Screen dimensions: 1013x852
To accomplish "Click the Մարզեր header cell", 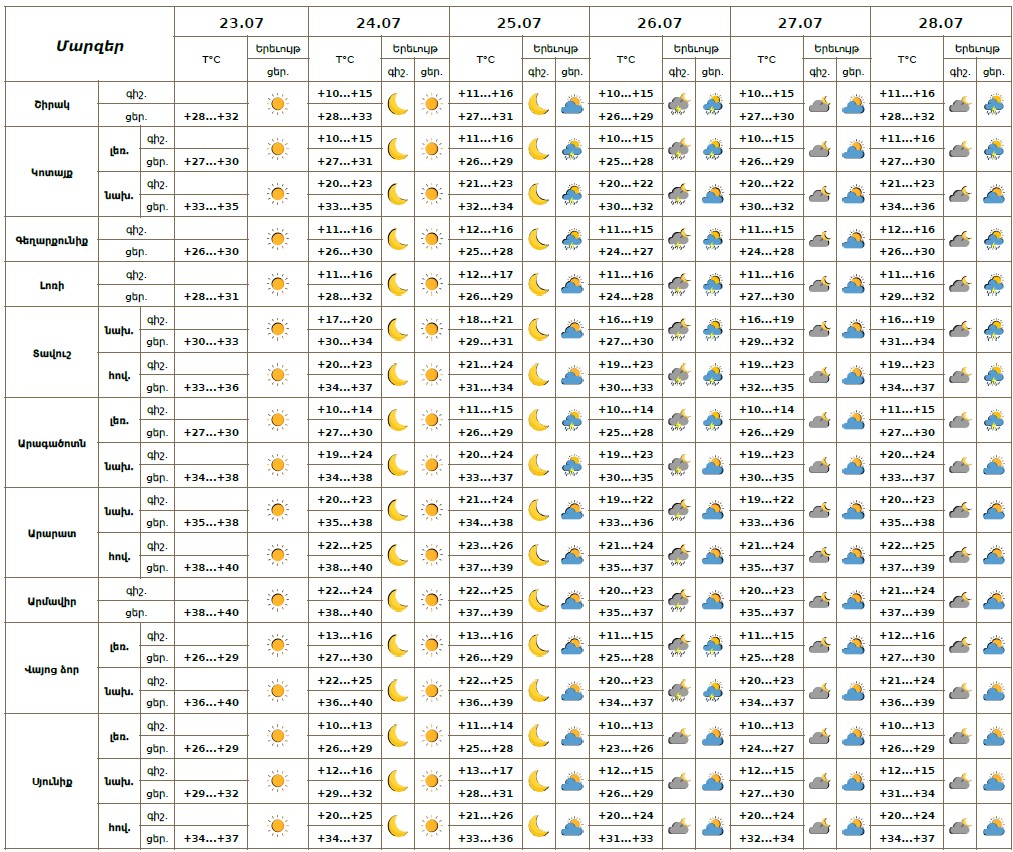I will tap(90, 45).
